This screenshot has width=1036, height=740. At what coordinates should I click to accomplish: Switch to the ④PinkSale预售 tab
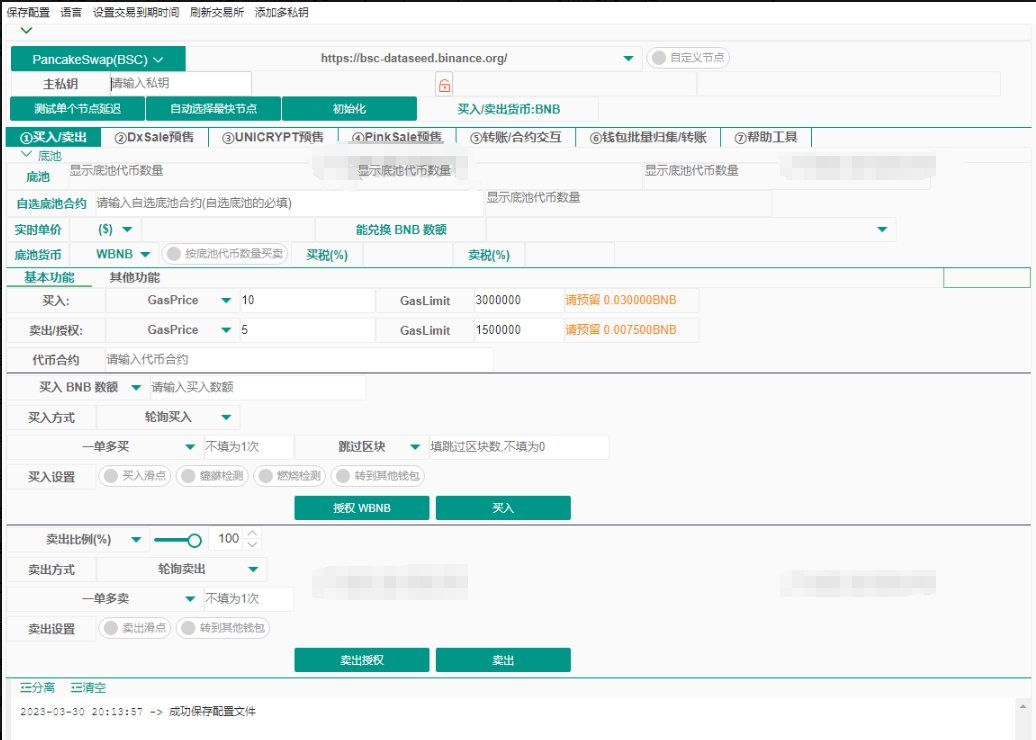396,137
